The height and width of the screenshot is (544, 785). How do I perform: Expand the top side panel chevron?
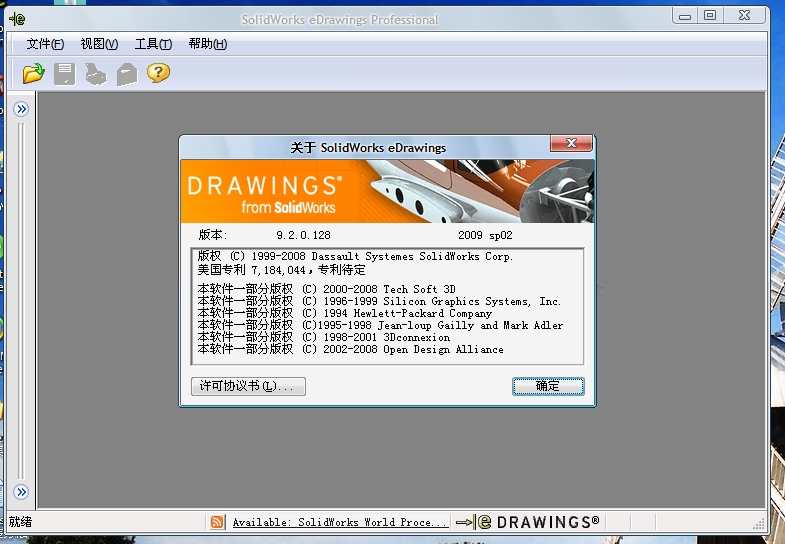[x=21, y=109]
